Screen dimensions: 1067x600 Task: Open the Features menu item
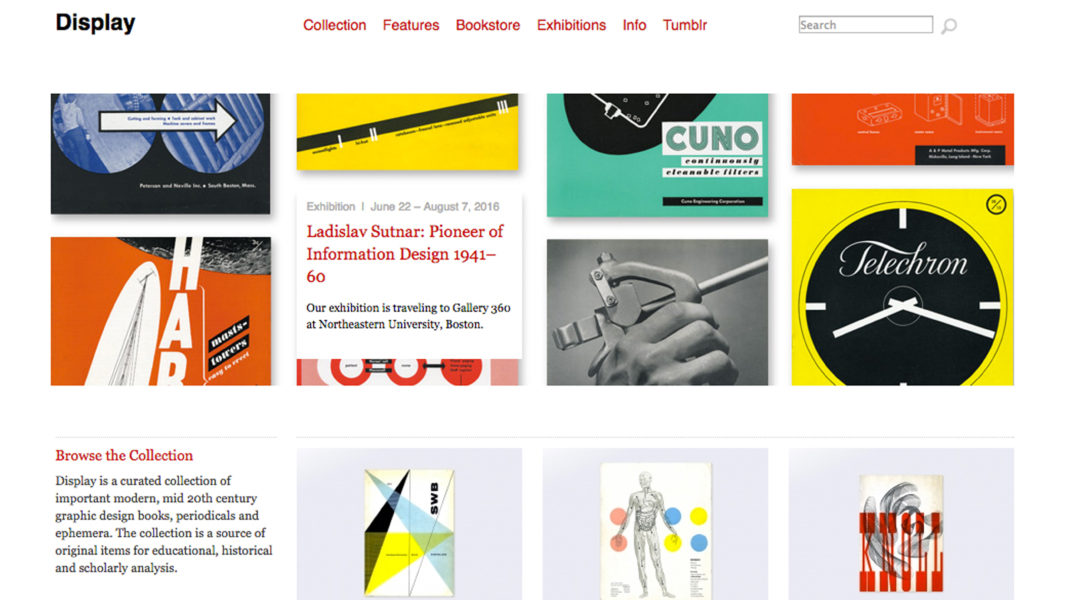coord(411,25)
